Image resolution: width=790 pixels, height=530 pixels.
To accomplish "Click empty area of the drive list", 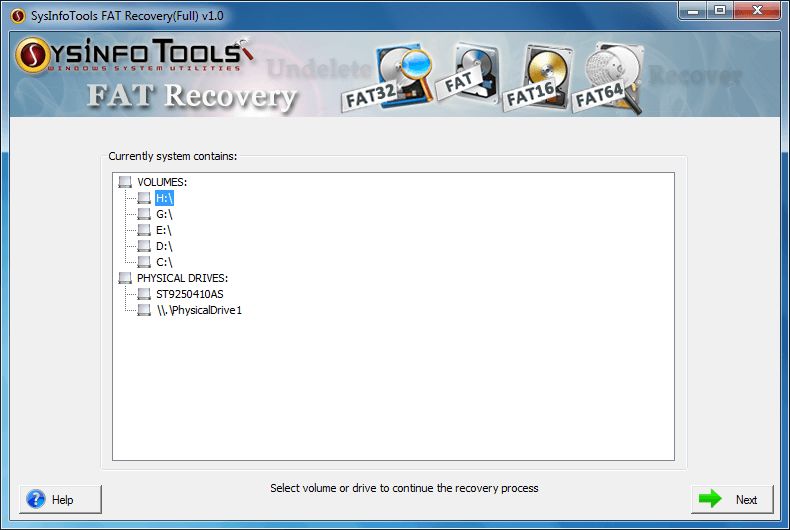I will pos(393,388).
